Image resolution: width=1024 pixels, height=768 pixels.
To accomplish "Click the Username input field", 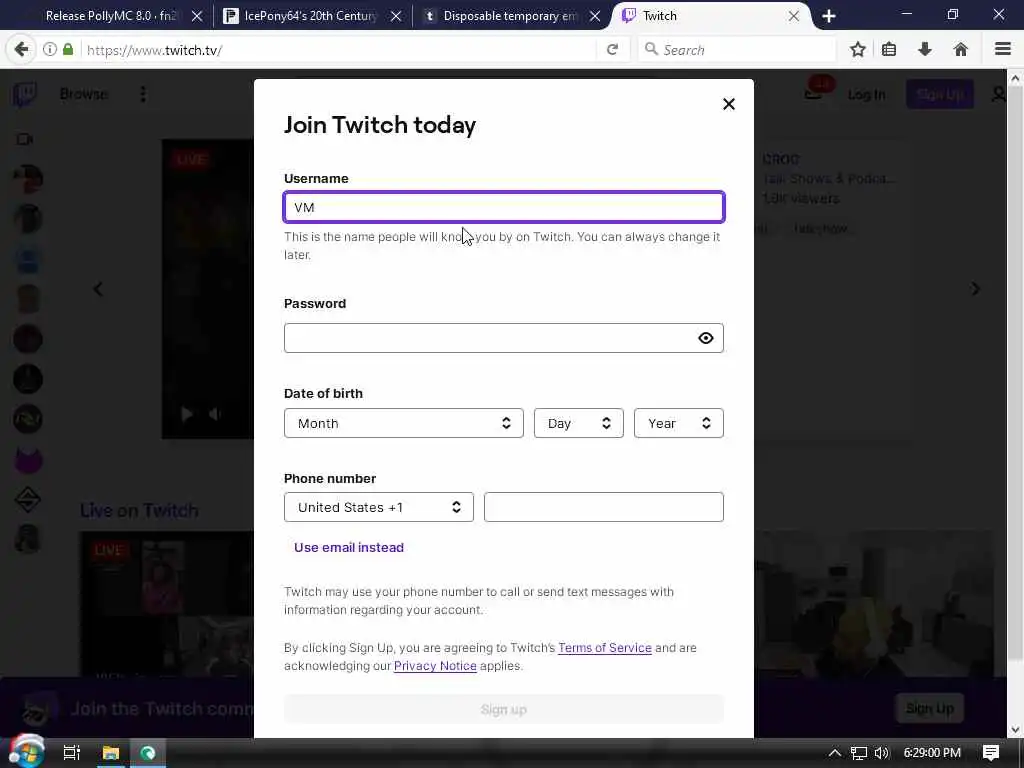I will pos(504,207).
